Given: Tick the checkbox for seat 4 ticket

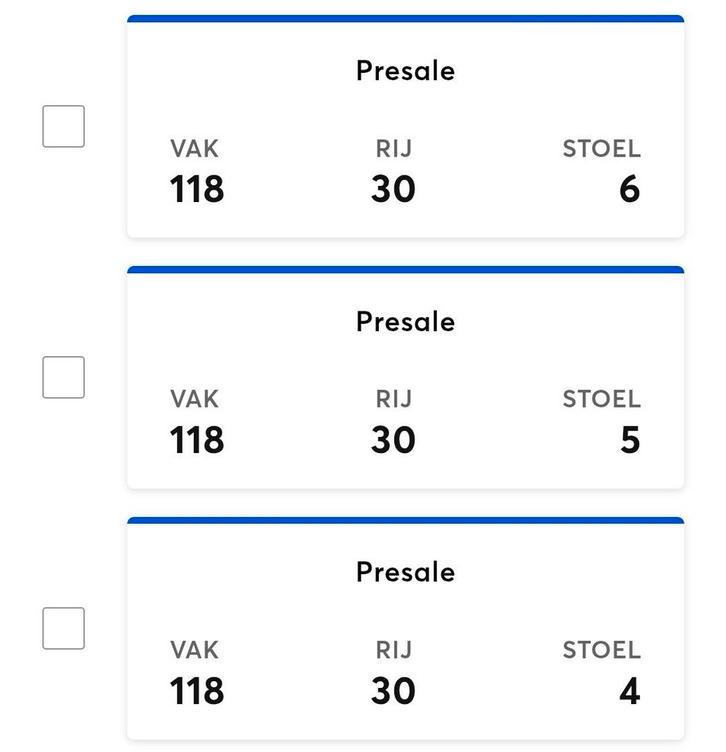Looking at the screenshot, I should [x=63, y=628].
